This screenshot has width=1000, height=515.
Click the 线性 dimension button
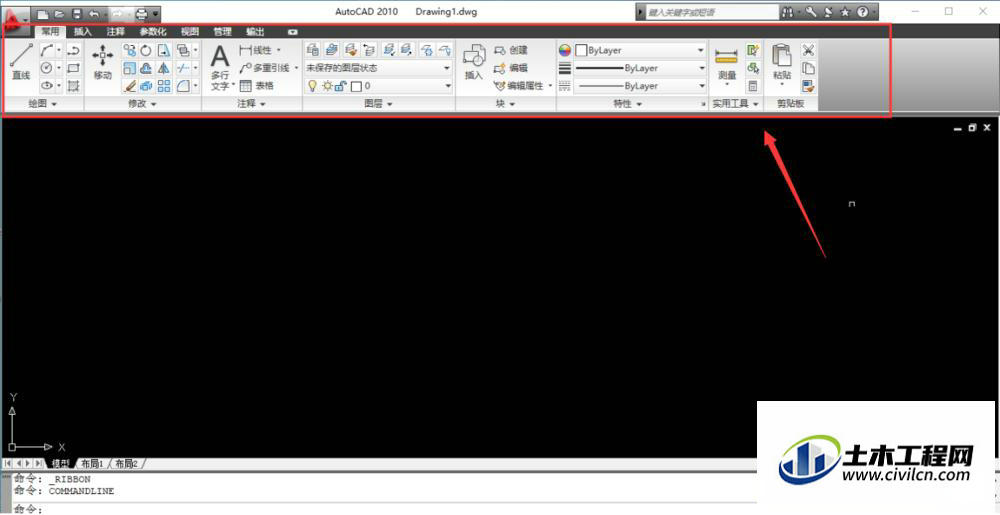[x=260, y=50]
